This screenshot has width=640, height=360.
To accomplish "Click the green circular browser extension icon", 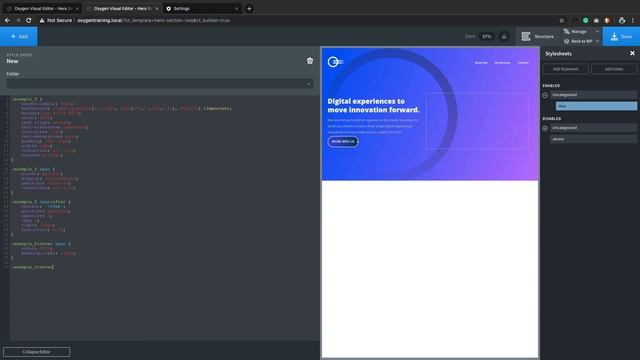I will tap(586, 20).
